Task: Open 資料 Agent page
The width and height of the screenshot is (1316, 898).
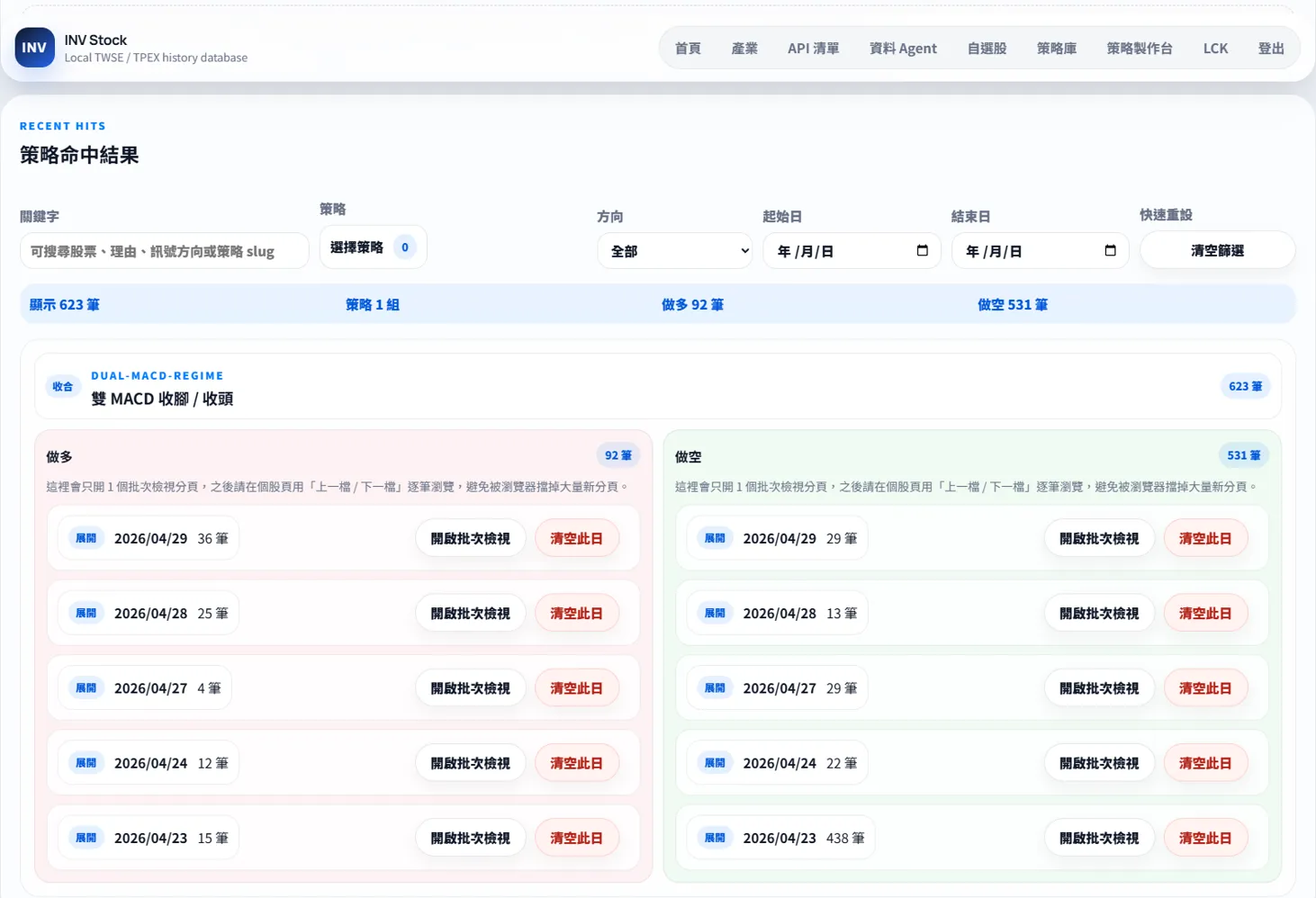Action: point(903,49)
